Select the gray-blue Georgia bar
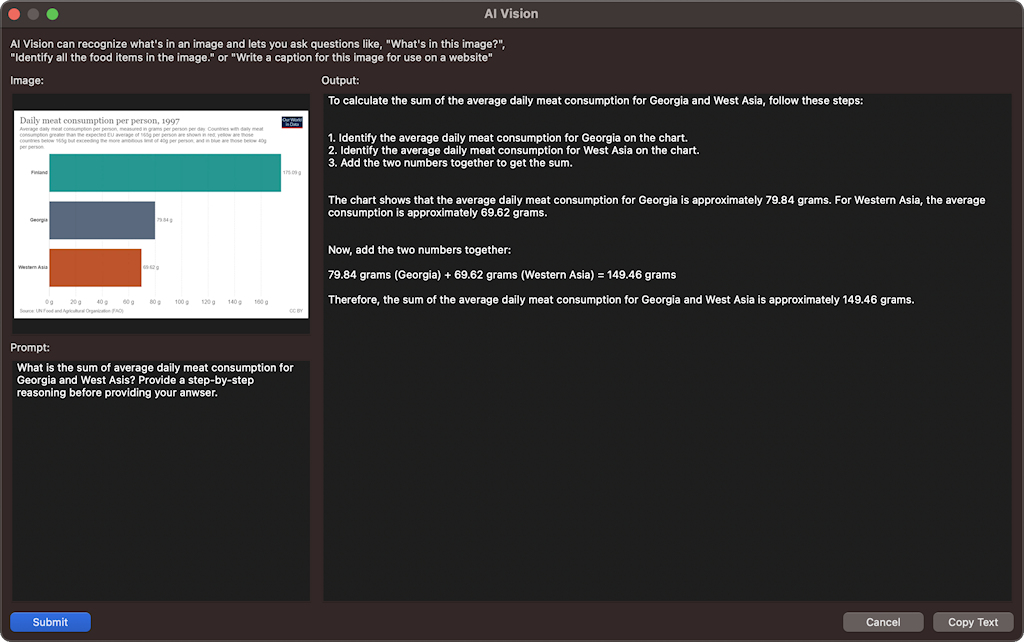1024x642 pixels. click(x=102, y=220)
